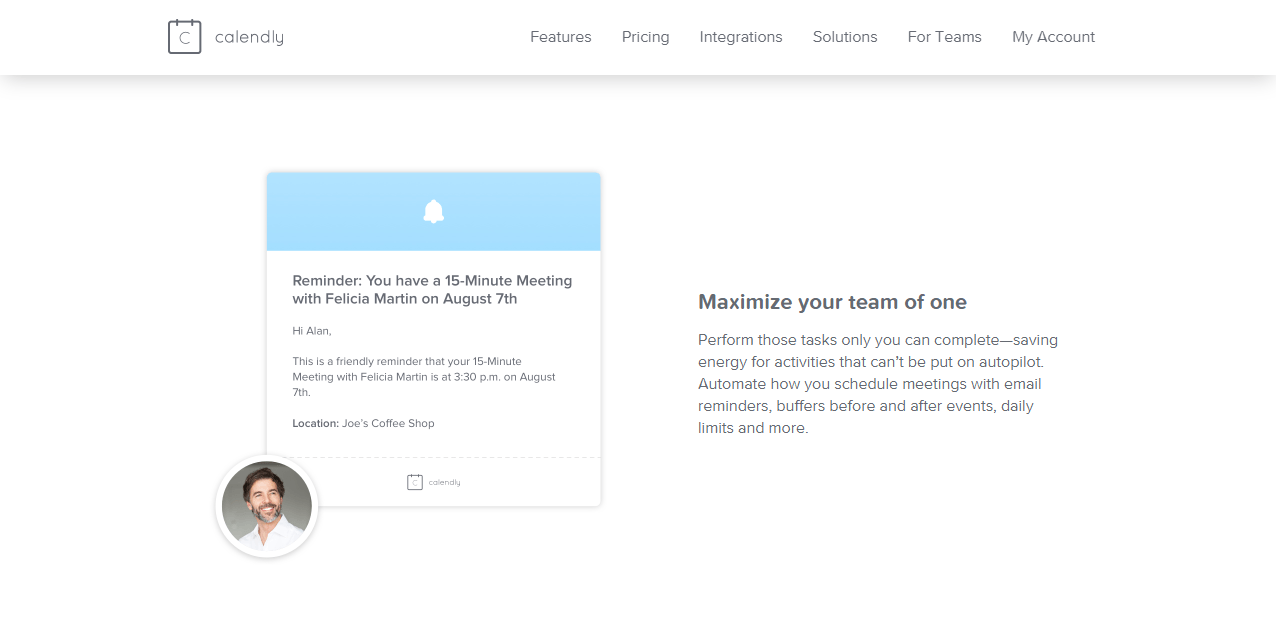Go to the Pricing page
This screenshot has height=632, width=1276.
646,37
